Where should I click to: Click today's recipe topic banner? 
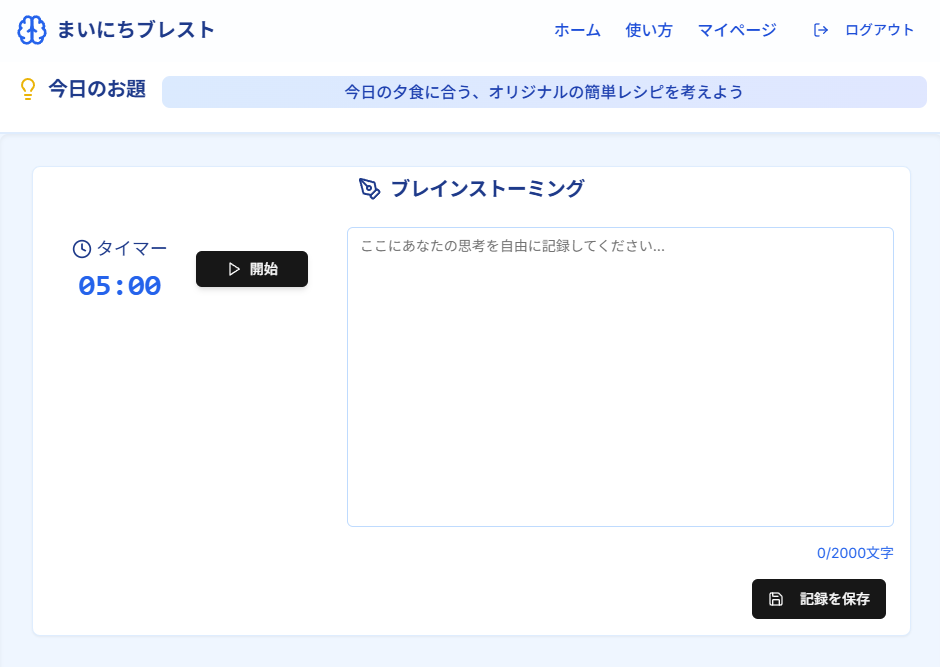(x=544, y=92)
